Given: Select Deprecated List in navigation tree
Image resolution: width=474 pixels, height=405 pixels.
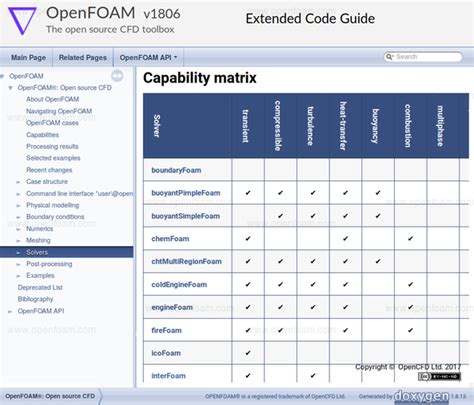Looking at the screenshot, I should (40, 287).
